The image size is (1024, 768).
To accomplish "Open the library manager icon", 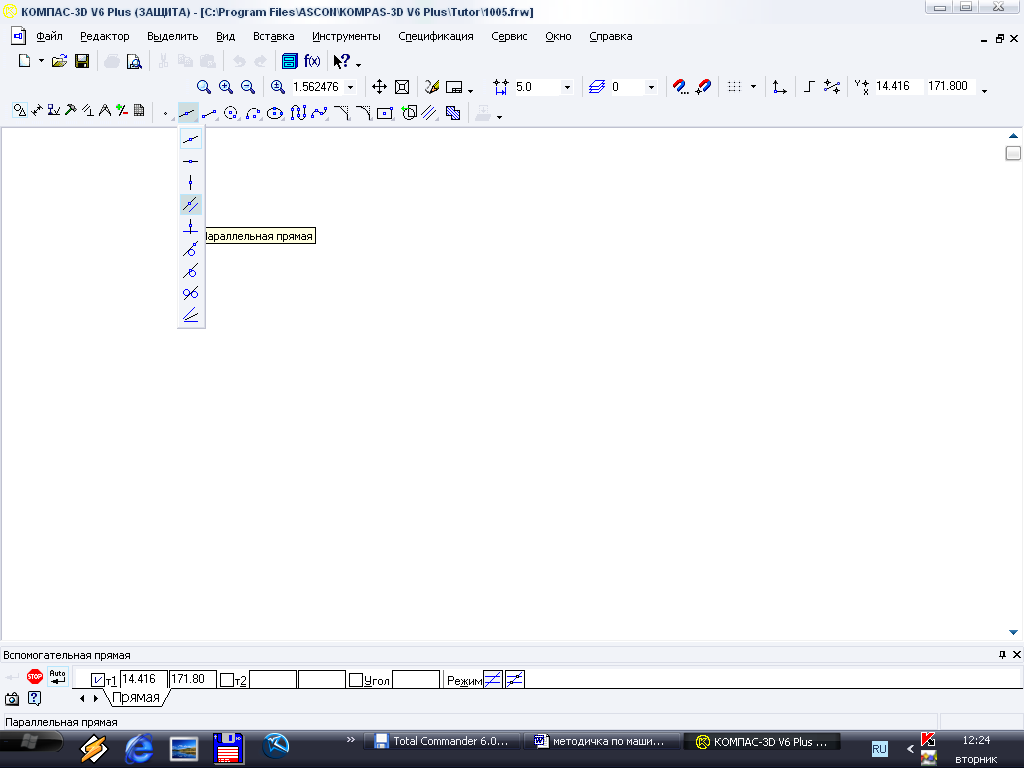I will [289, 61].
